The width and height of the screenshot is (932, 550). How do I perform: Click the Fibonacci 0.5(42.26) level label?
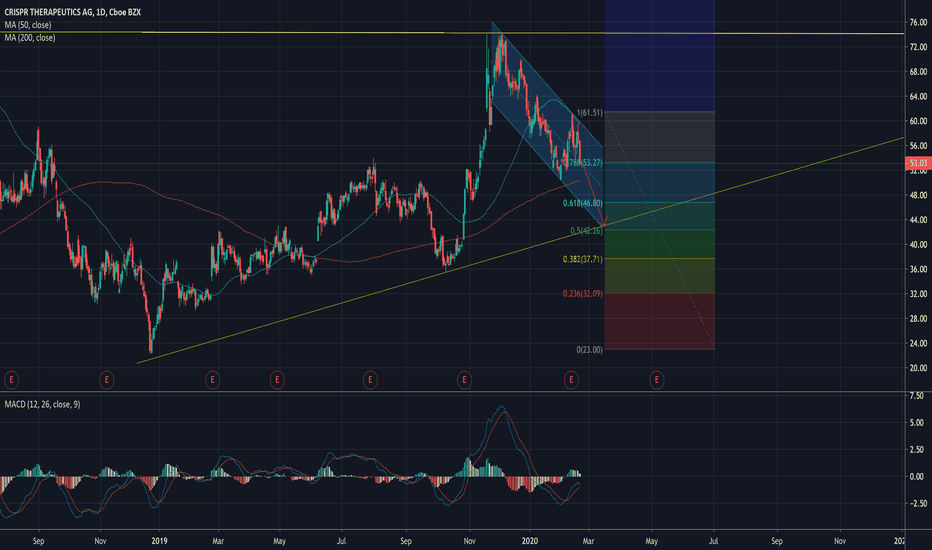click(x=586, y=231)
